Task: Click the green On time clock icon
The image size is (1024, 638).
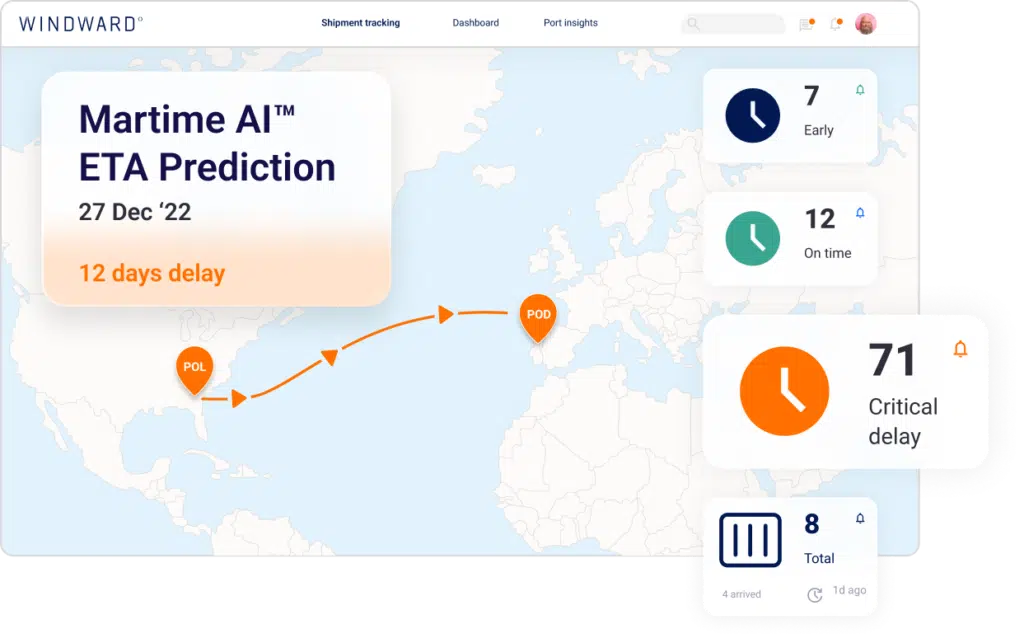Action: pos(752,238)
